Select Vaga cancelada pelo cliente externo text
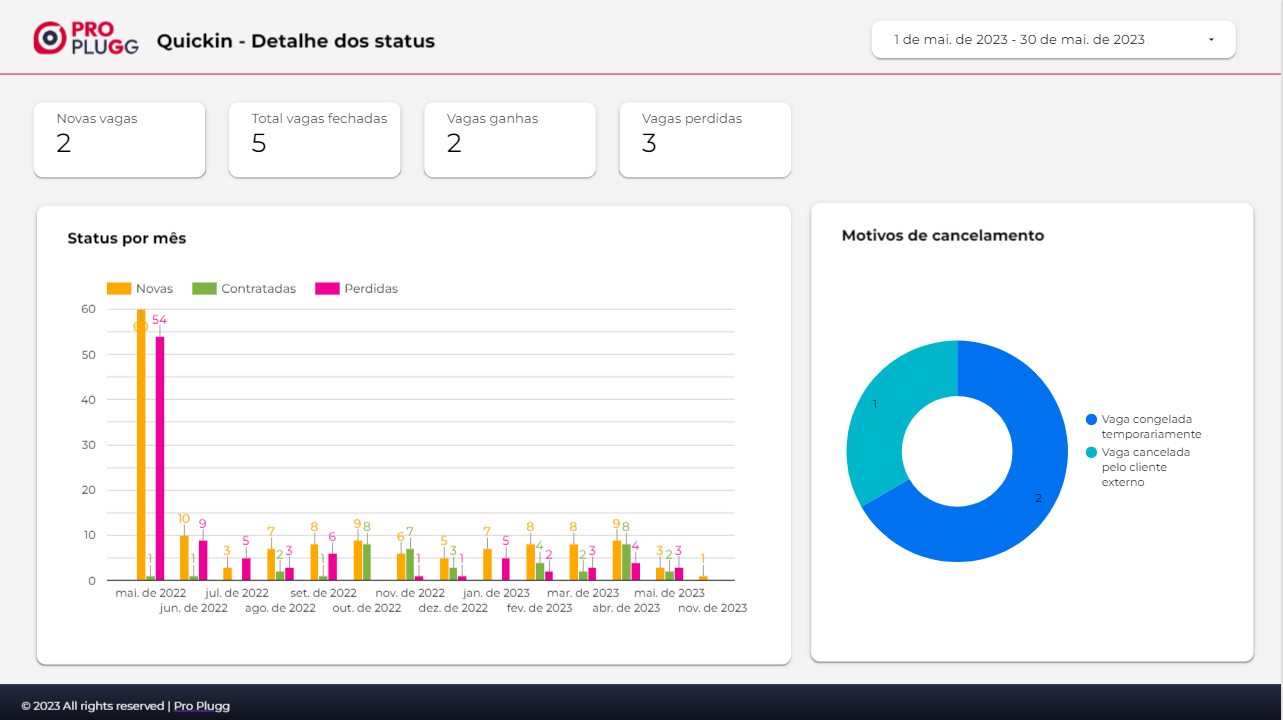The image size is (1283, 720). click(1146, 467)
